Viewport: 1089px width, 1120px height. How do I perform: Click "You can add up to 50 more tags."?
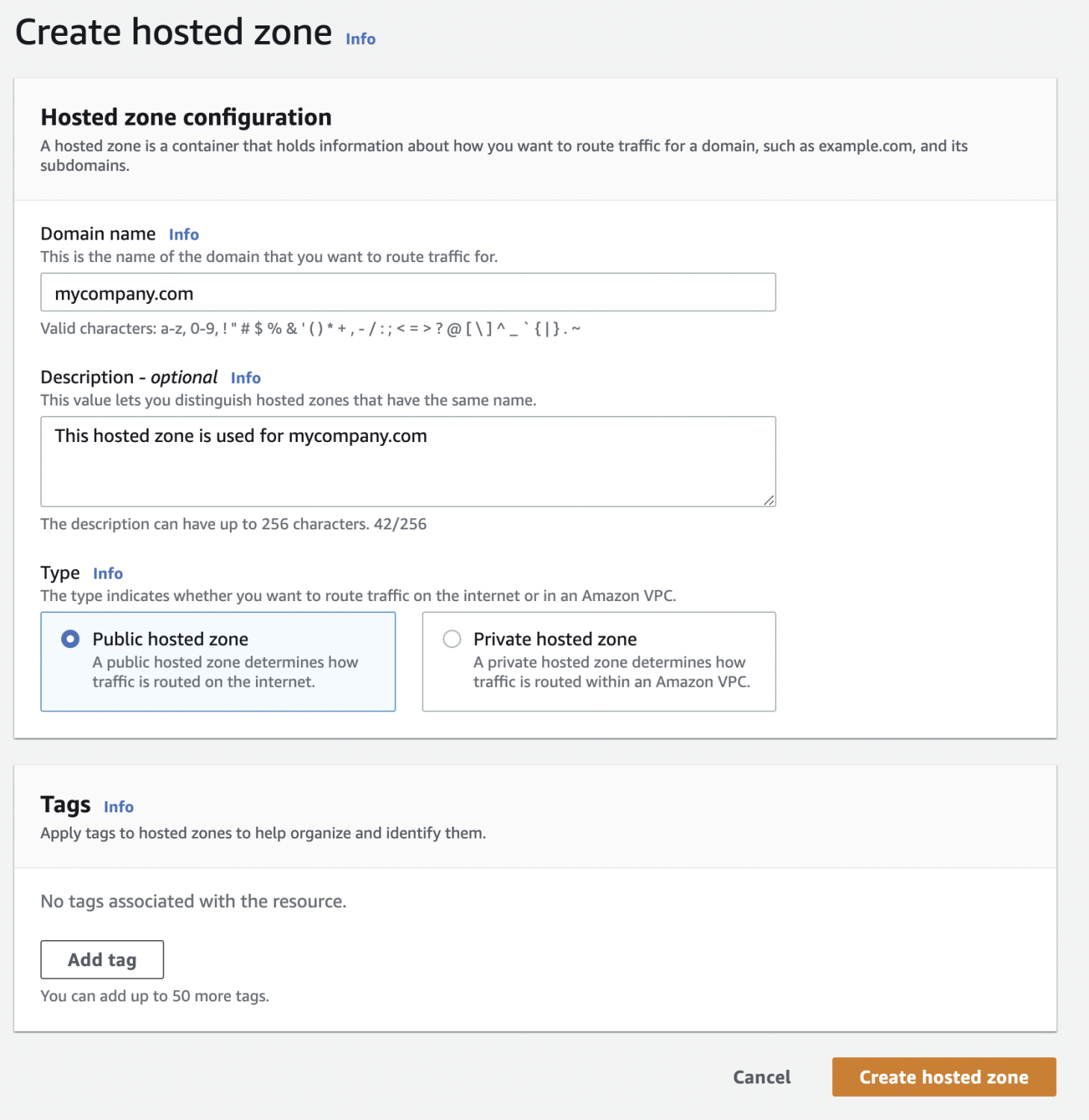pyautogui.click(x=155, y=996)
